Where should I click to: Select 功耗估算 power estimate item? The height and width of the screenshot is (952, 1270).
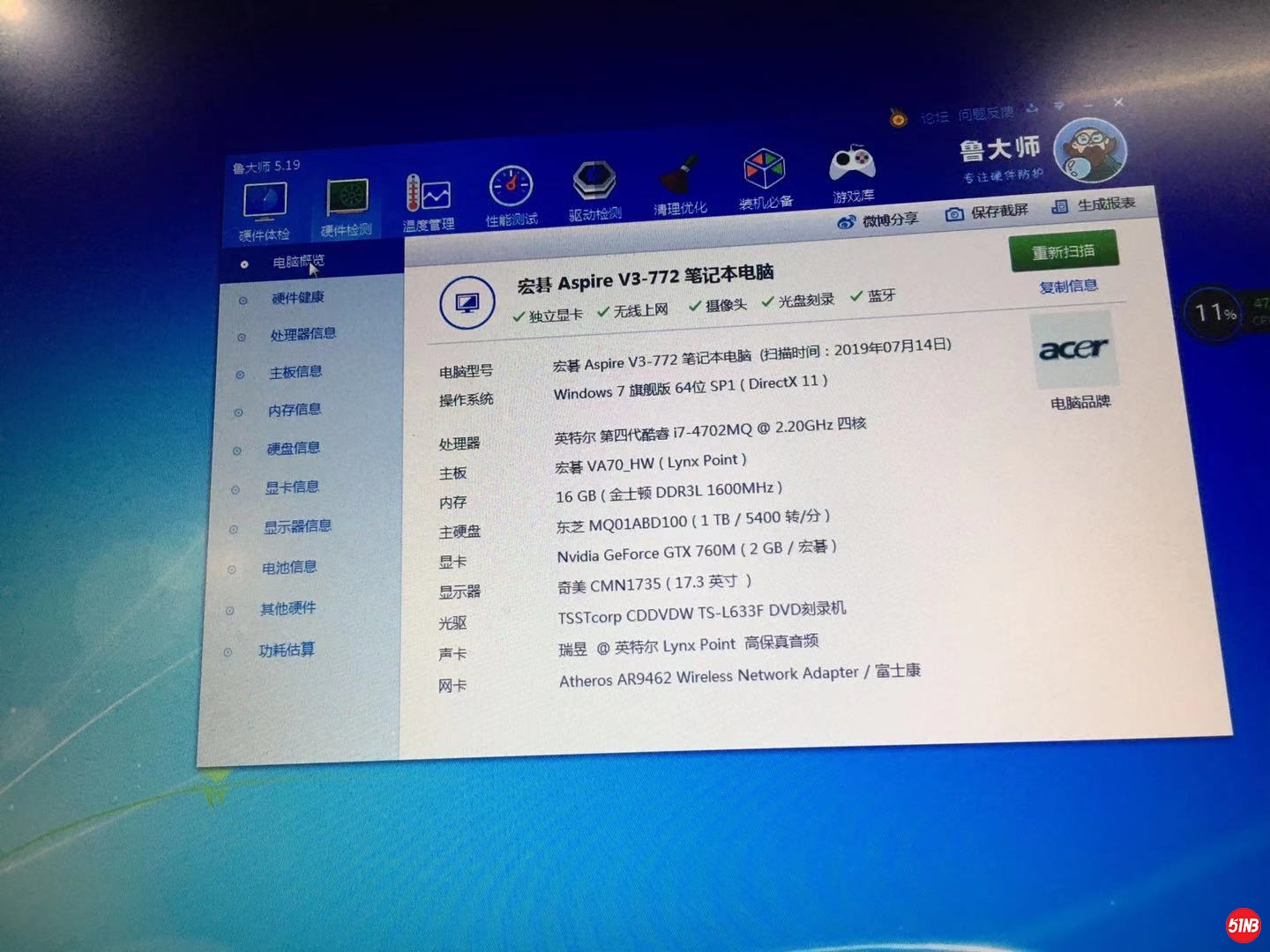tap(286, 651)
